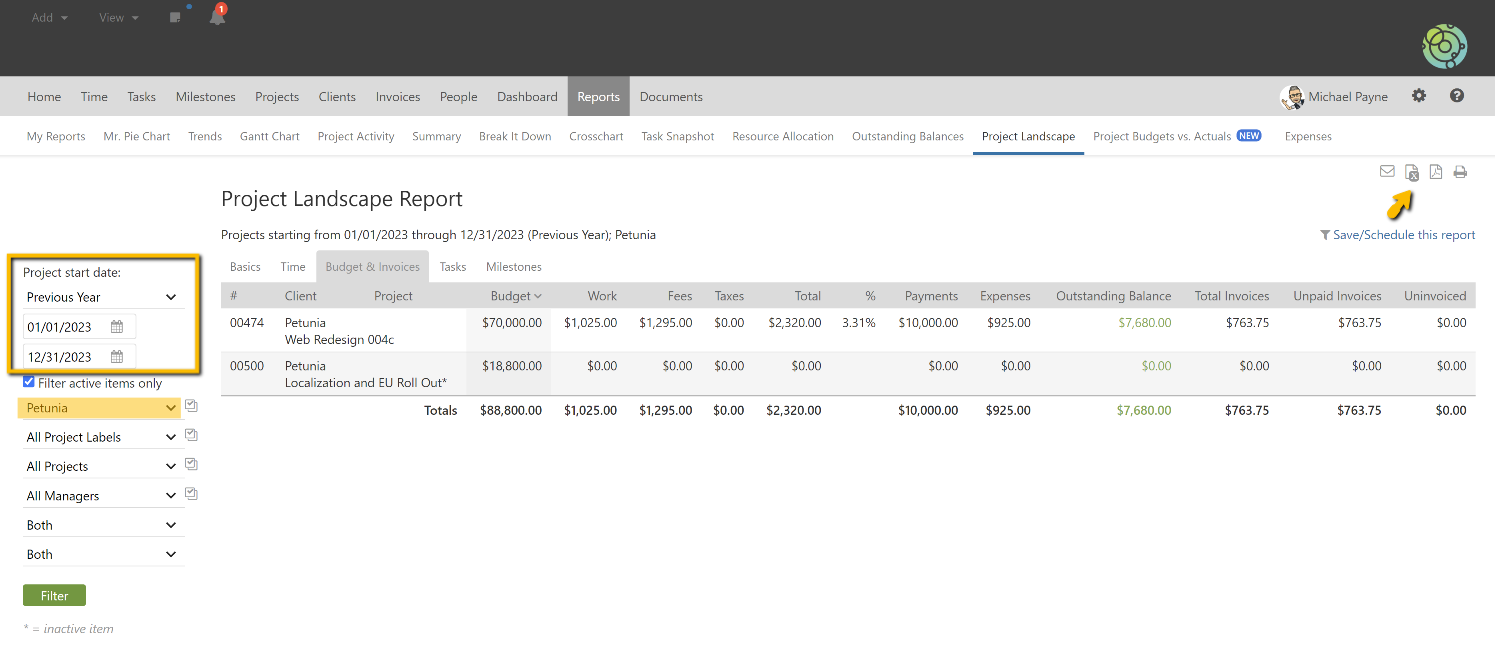
Task: Uncheck Filter active items only
Action: [29, 382]
